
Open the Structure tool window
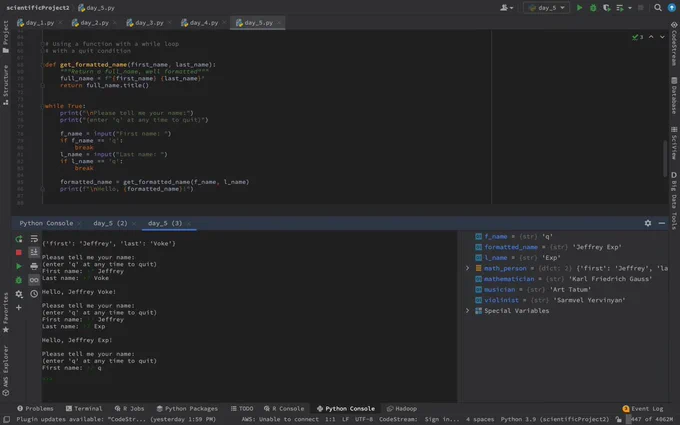[6, 85]
